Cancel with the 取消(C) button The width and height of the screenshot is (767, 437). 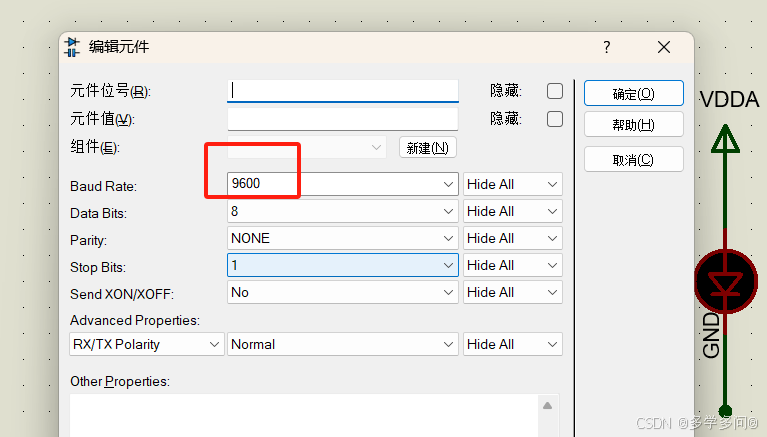point(633,160)
